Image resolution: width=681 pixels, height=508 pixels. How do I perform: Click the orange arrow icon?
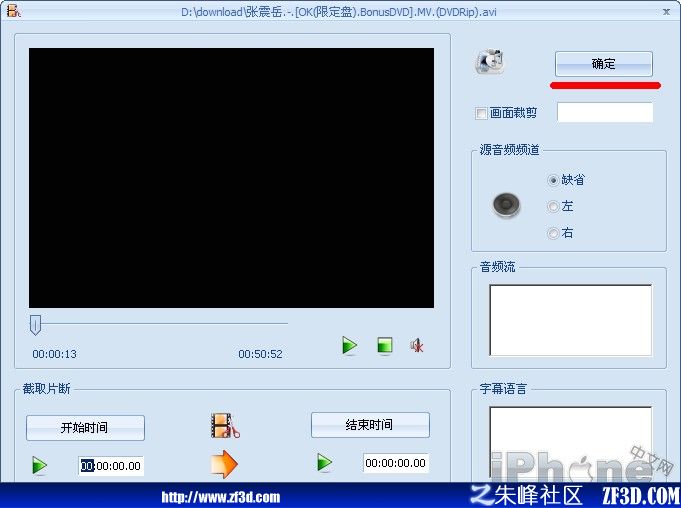coord(224,464)
